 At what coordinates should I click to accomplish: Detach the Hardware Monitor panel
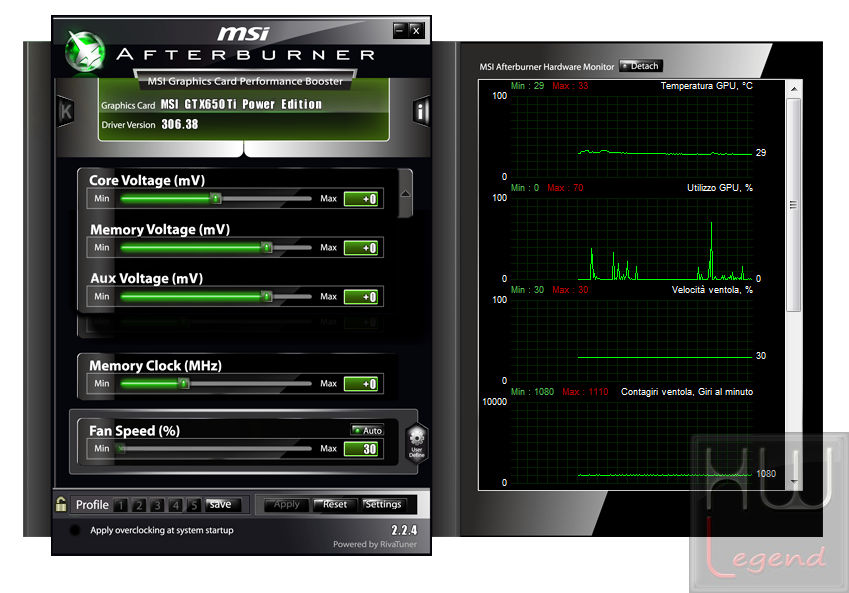click(641, 66)
